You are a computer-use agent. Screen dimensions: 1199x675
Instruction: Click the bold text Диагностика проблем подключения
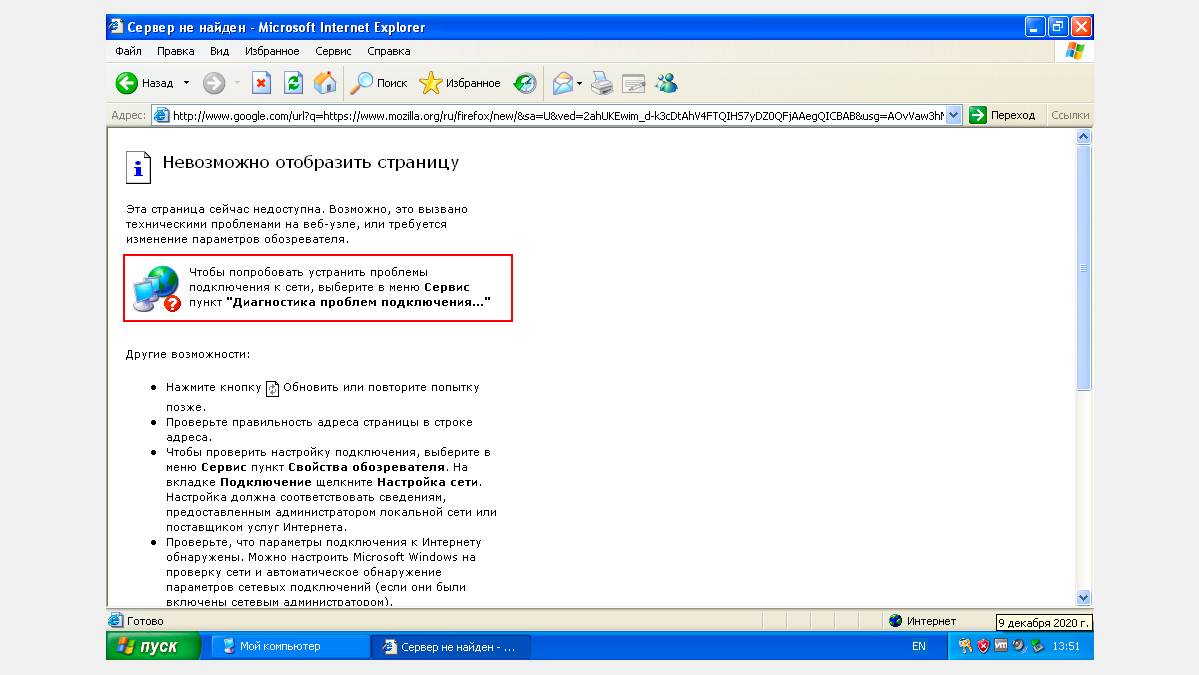(358, 302)
